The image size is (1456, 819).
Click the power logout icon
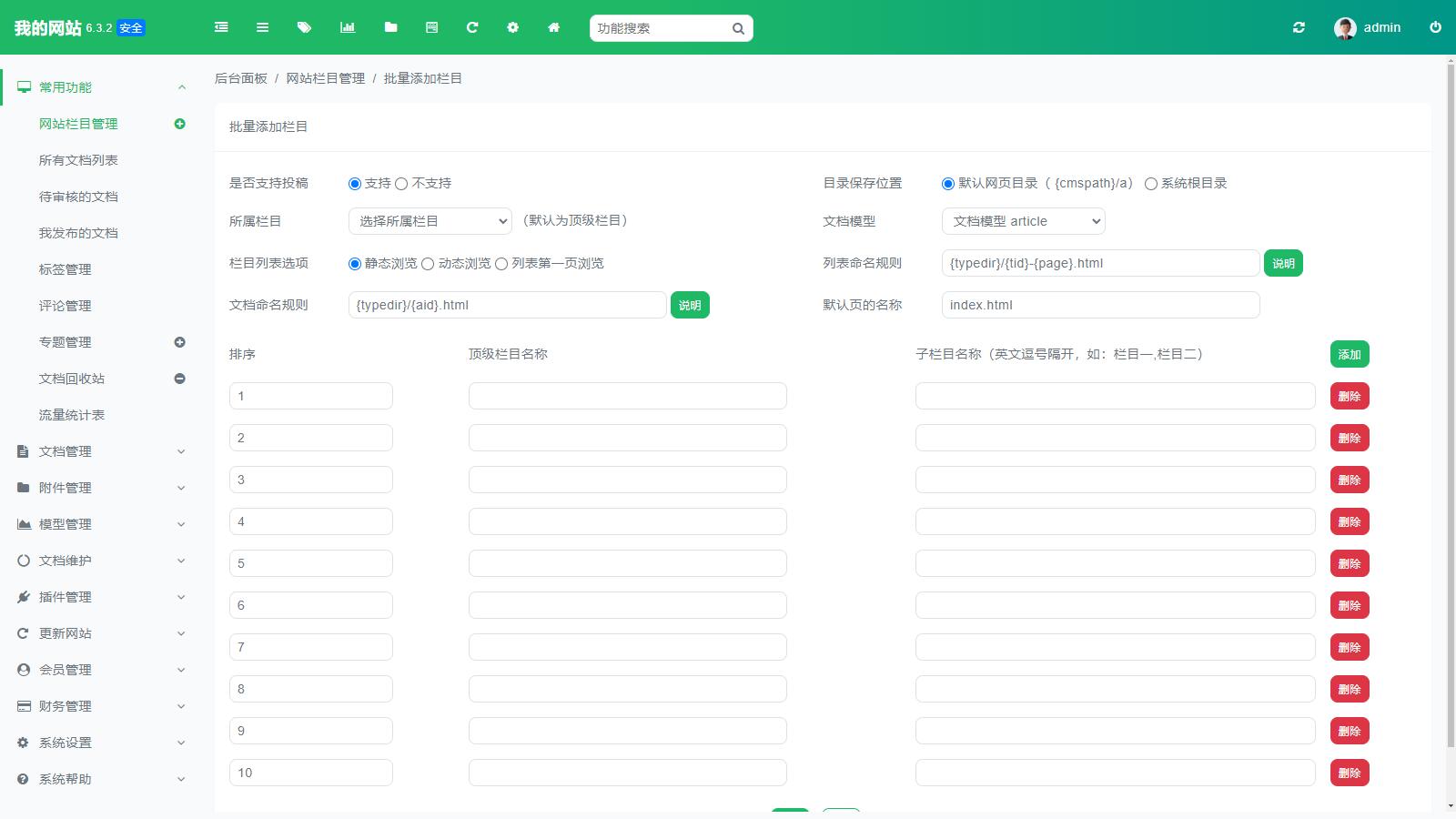tap(1435, 27)
